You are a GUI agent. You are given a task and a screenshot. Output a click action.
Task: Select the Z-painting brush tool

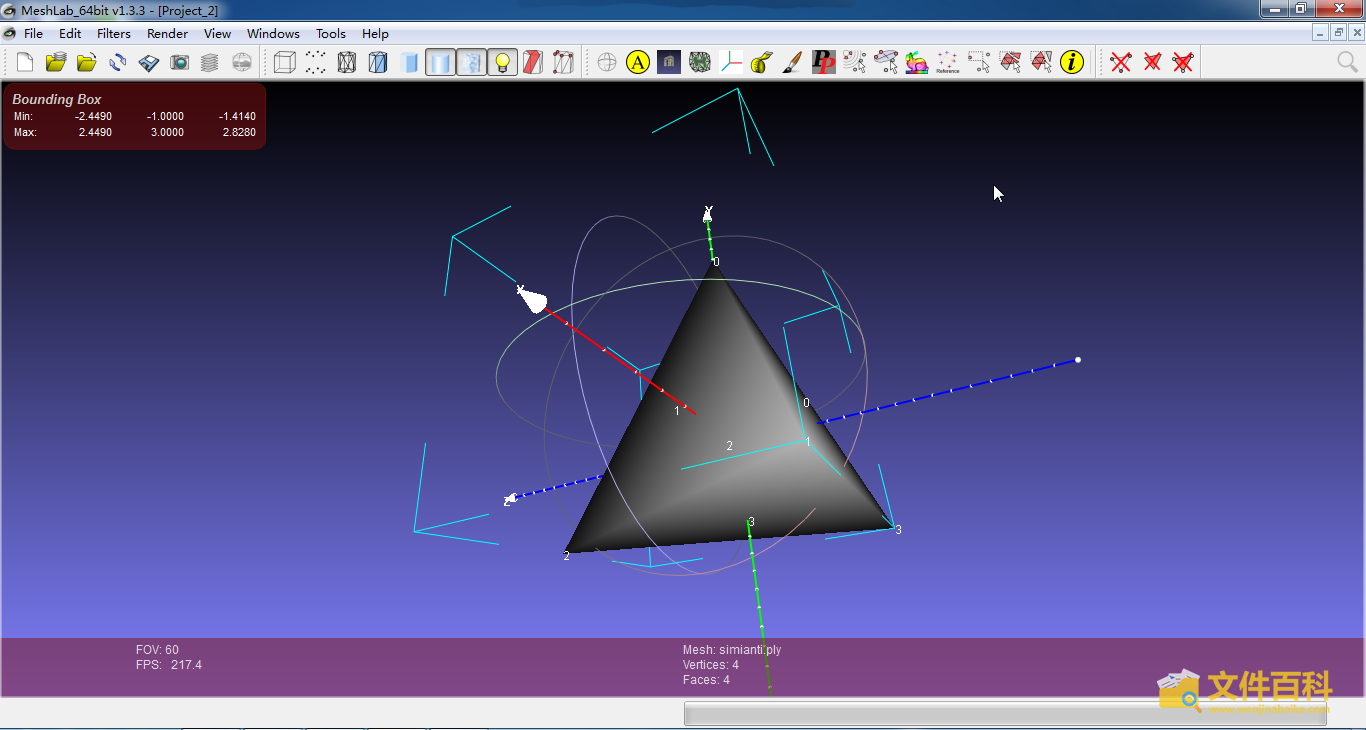tap(792, 63)
